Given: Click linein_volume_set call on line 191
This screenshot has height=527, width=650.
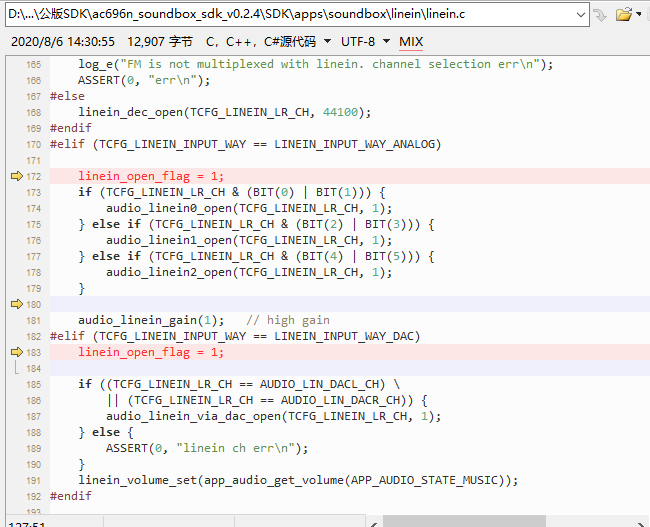Looking at the screenshot, I should pos(298,480).
